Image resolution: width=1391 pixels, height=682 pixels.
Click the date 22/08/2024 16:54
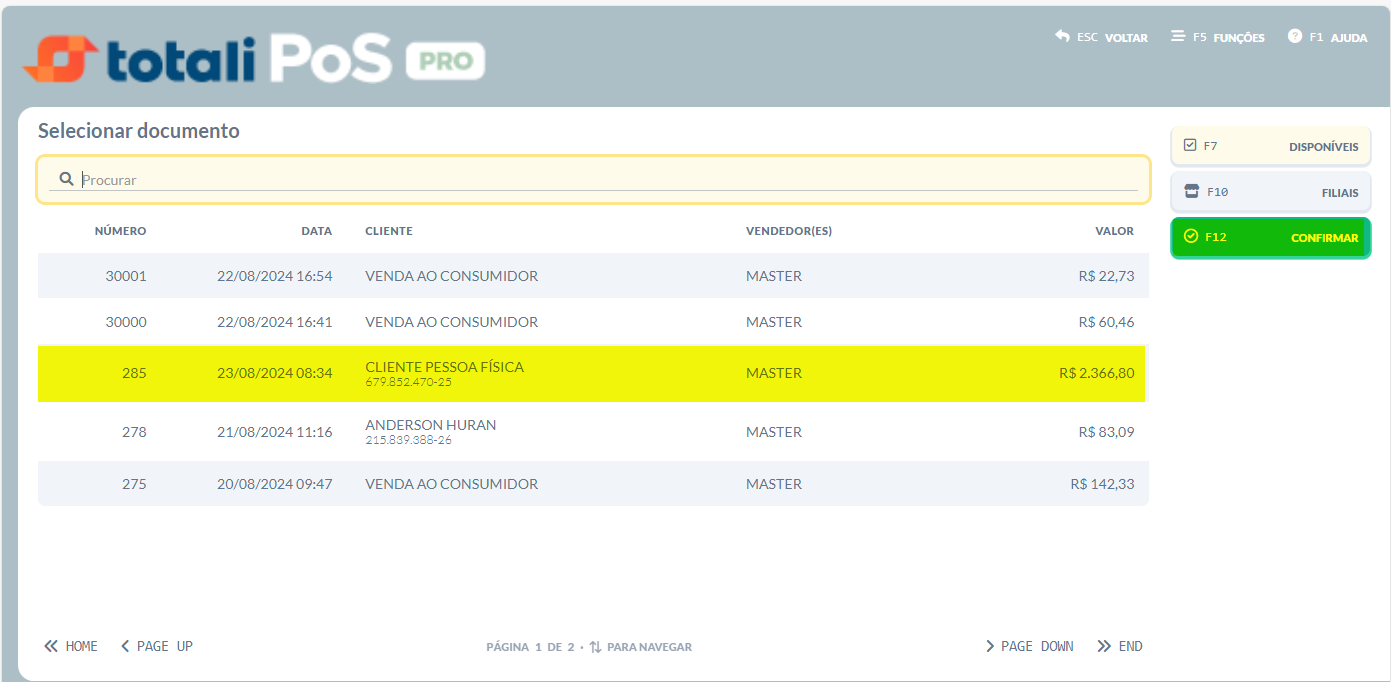click(x=275, y=276)
